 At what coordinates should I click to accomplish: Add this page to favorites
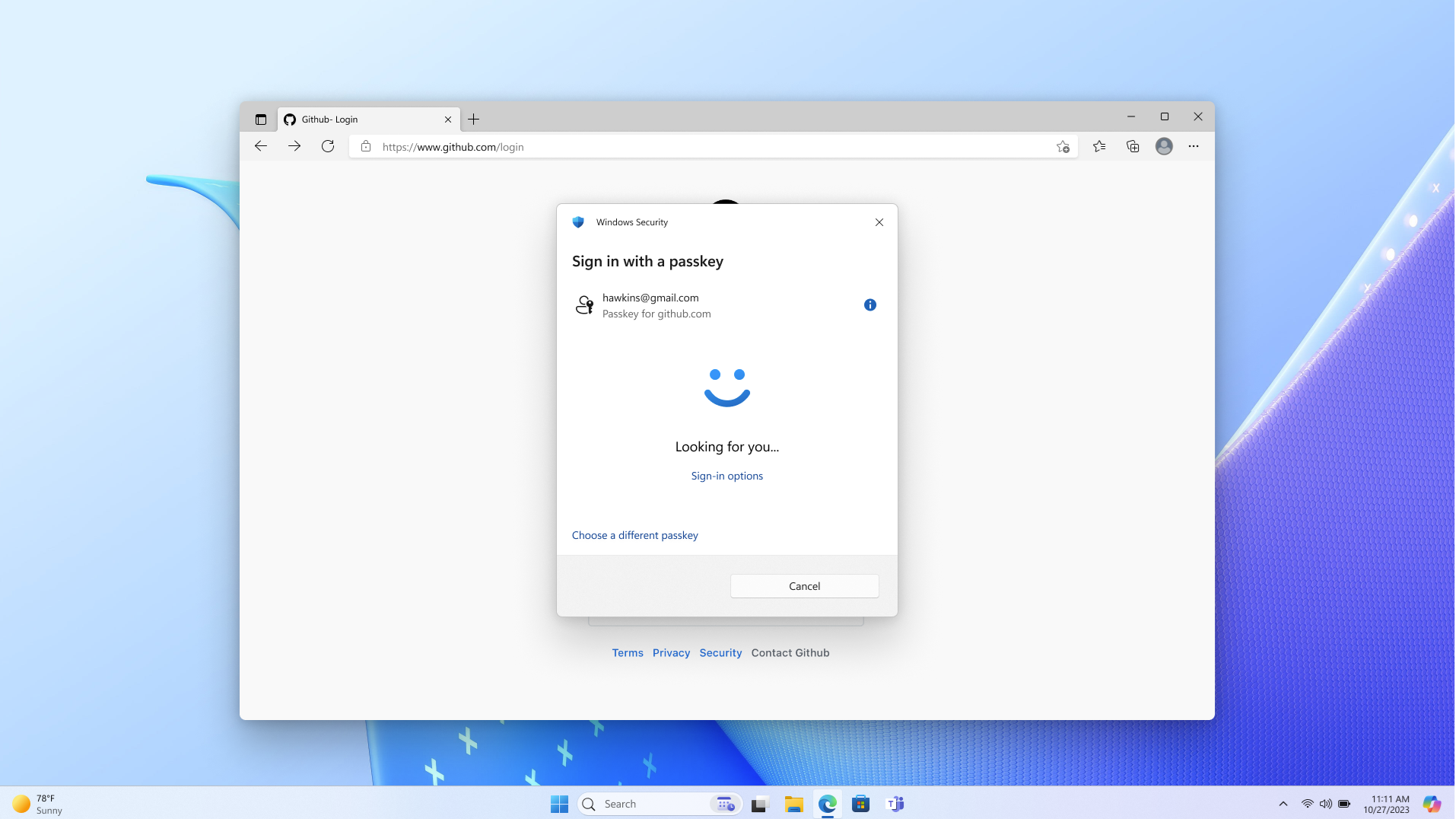(1063, 146)
